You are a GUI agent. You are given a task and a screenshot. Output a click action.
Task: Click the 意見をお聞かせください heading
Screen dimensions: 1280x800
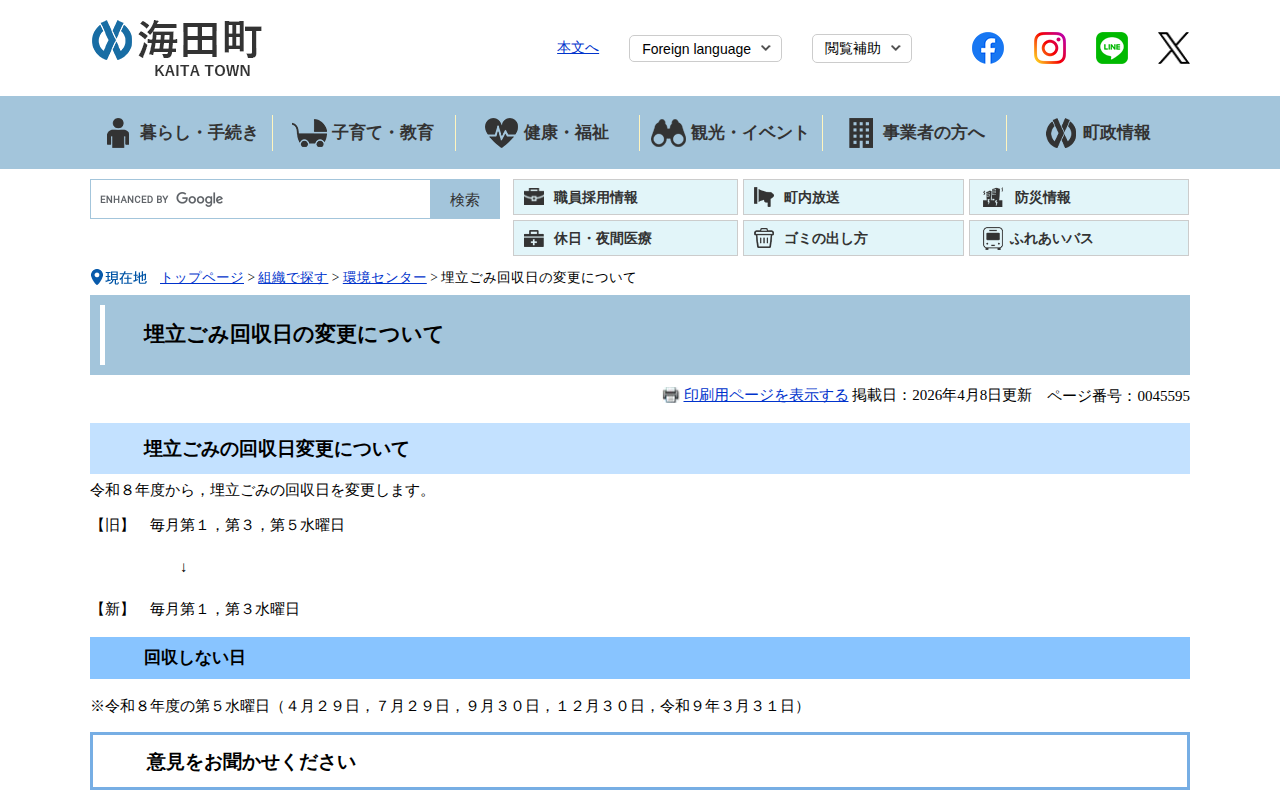251,762
